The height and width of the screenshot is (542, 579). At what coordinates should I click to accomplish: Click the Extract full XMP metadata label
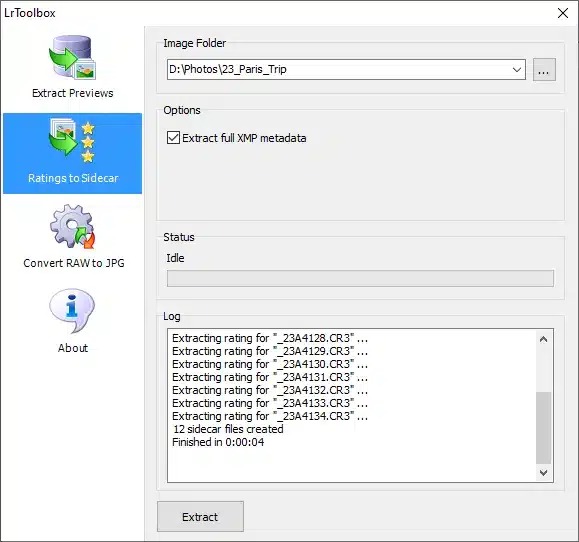[x=244, y=138]
